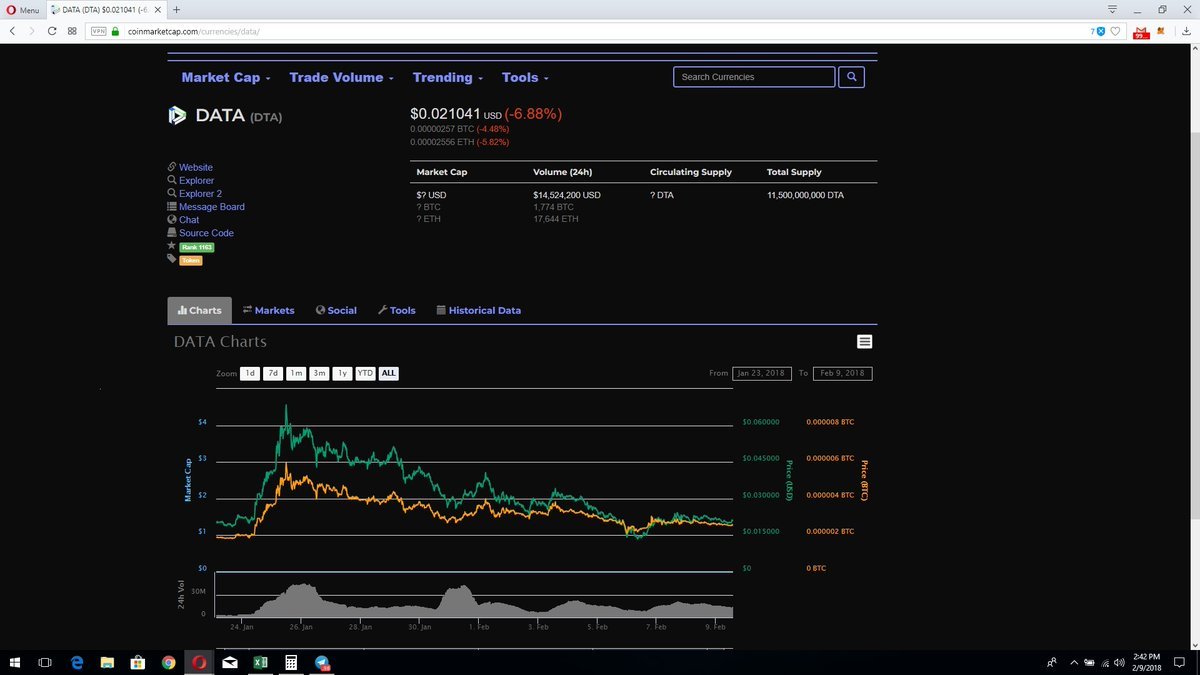Set chart zoom to 7d
Viewport: 1200px width, 675px height.
click(x=273, y=373)
